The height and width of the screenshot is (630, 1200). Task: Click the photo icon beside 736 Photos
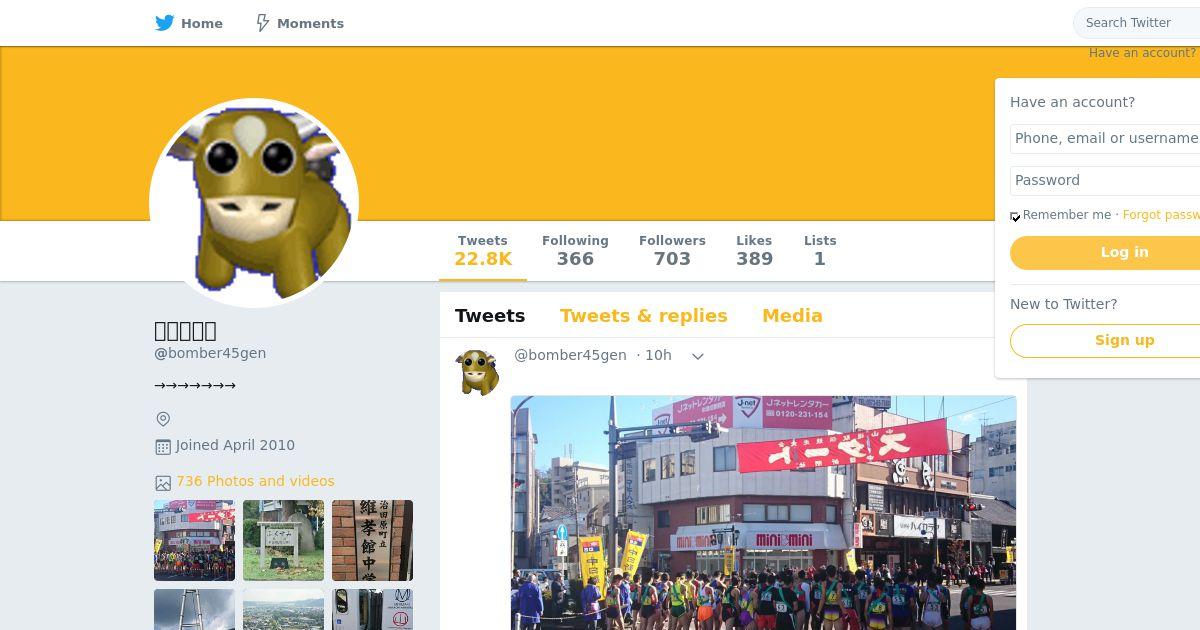[x=163, y=482]
